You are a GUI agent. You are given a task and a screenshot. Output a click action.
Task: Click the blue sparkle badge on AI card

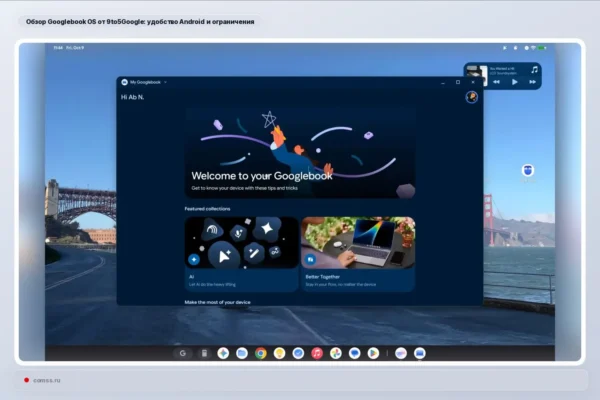194,260
